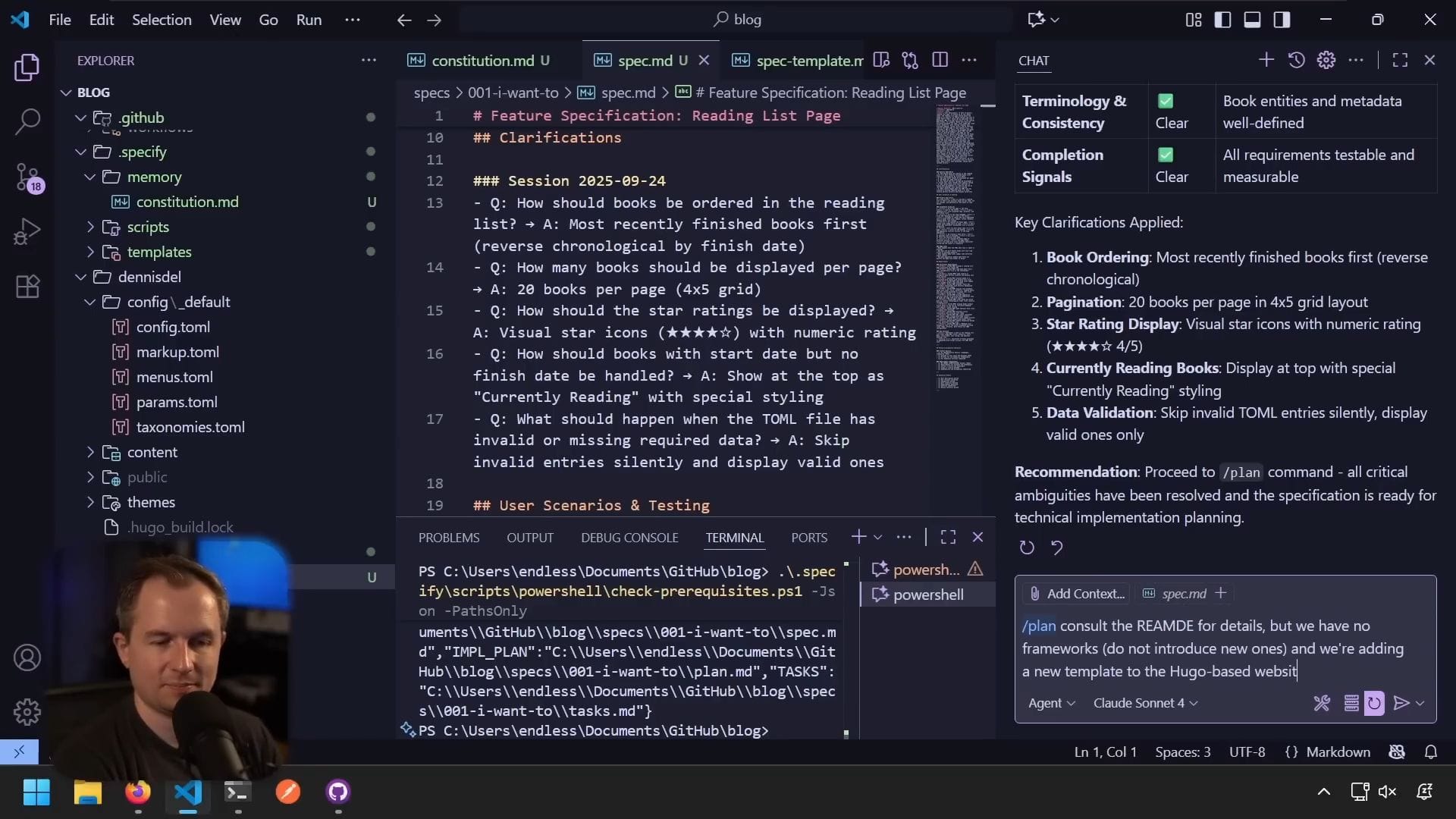The image size is (1456, 819).
Task: Show chat history
Action: (1296, 60)
